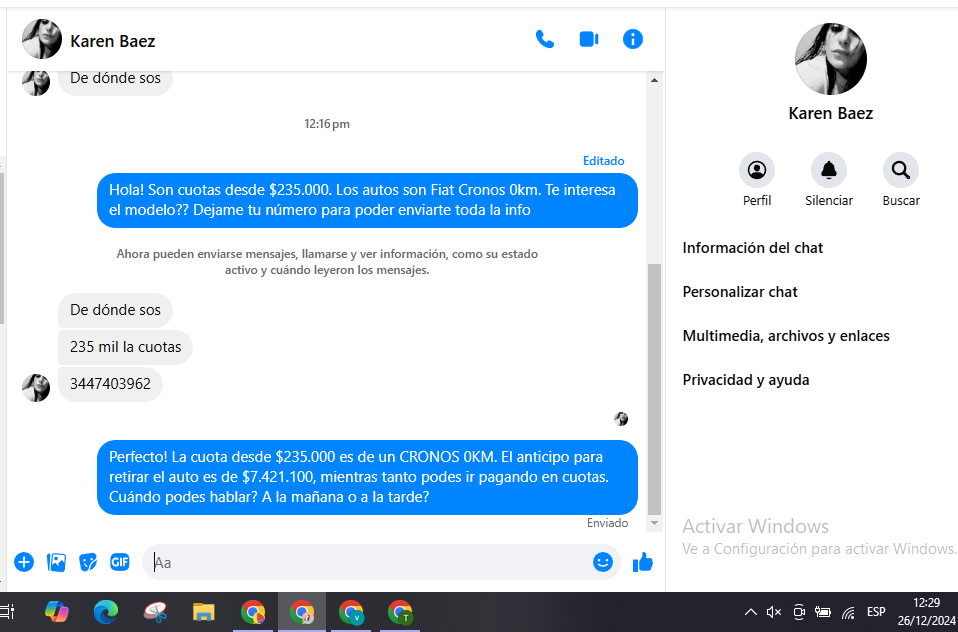This screenshot has height=632, width=958.
Task: Toggle the conversation info panel icon
Action: [632, 40]
